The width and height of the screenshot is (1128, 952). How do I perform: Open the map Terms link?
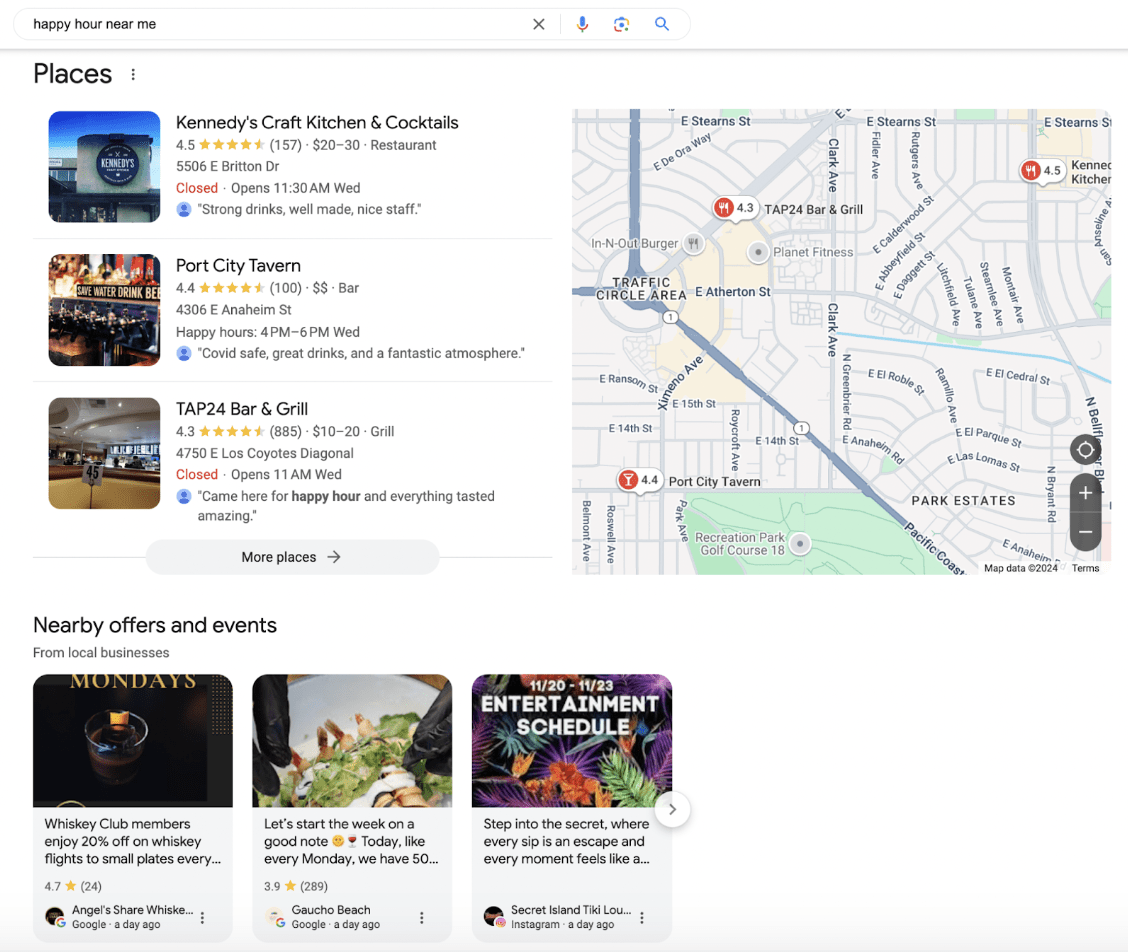coord(1085,568)
